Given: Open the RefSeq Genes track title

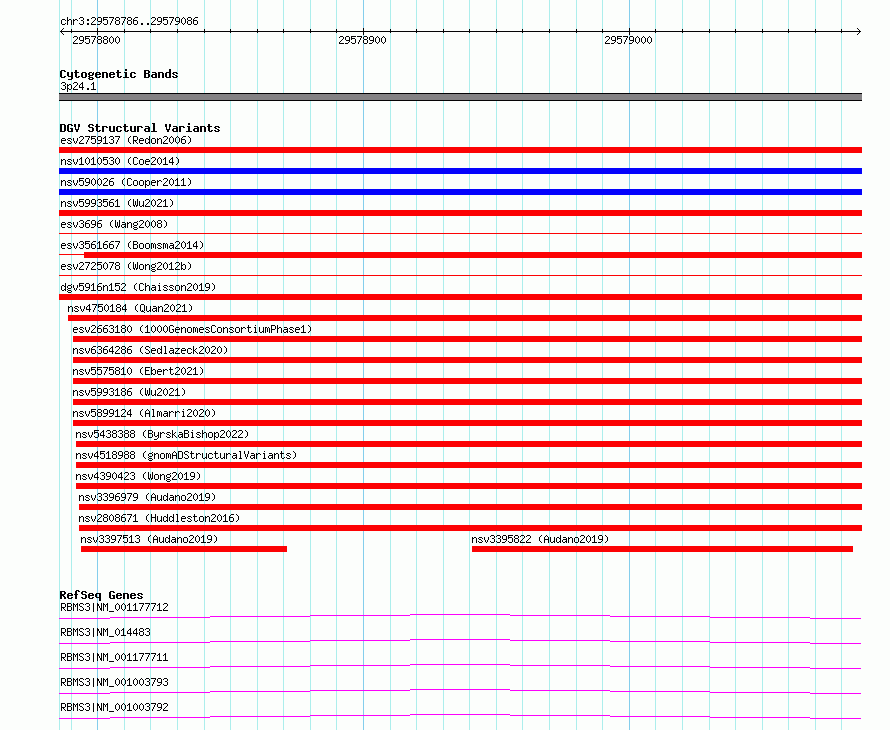Looking at the screenshot, I should [101, 595].
